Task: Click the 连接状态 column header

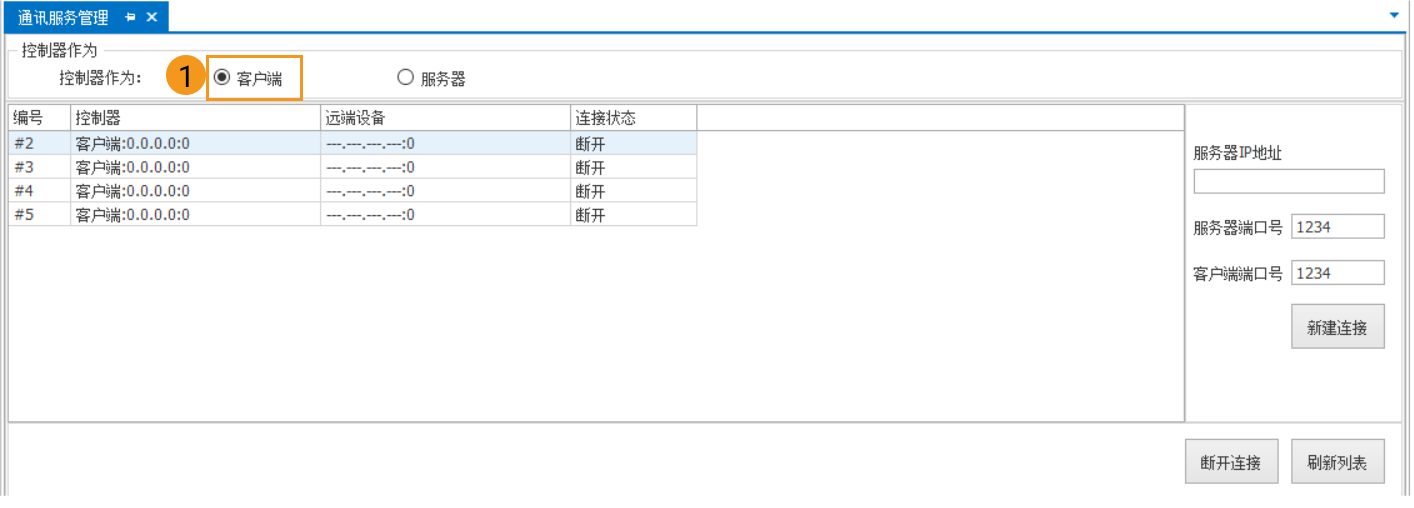Action: 633,118
